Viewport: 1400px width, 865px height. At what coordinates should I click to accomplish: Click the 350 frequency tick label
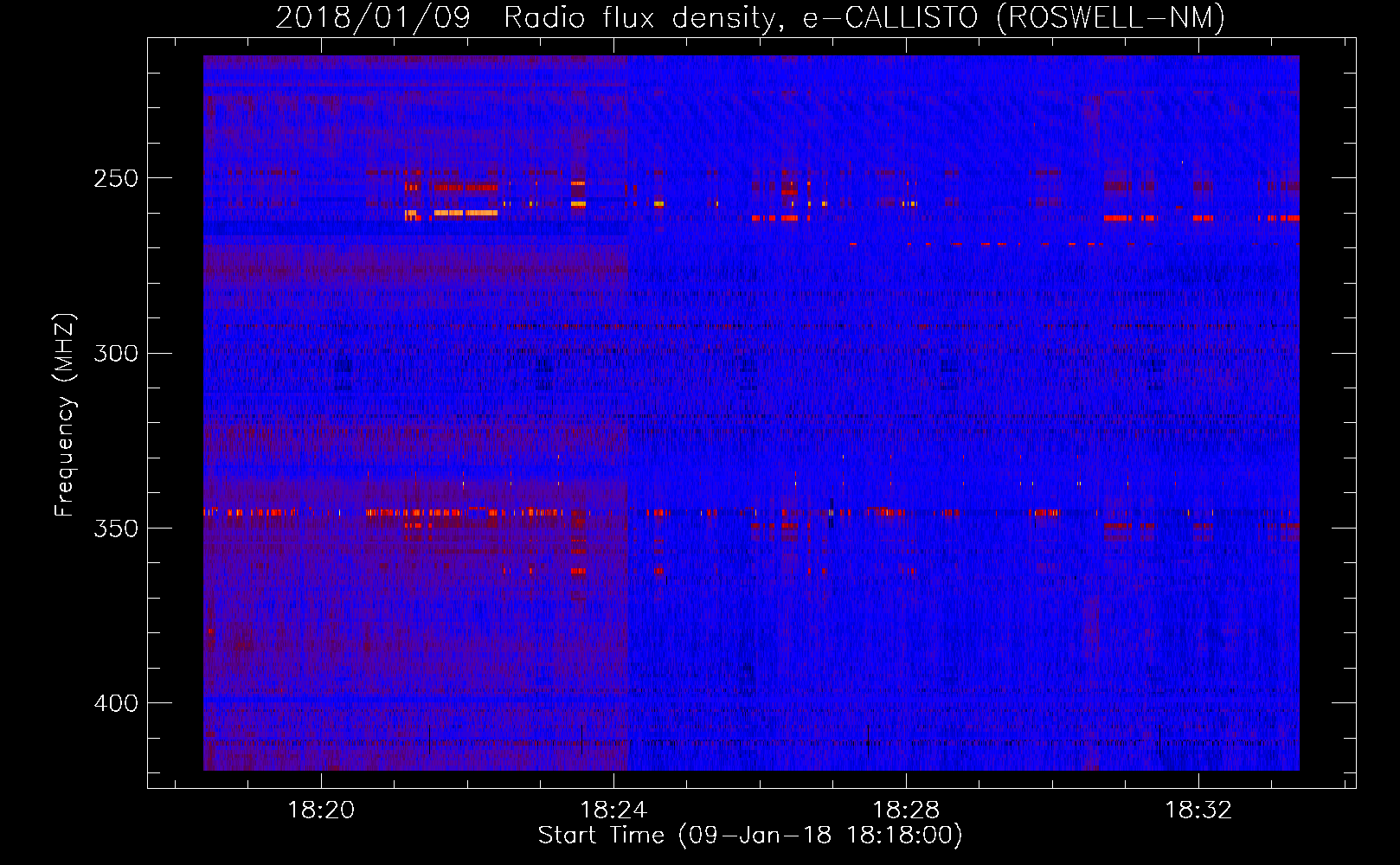click(x=116, y=529)
